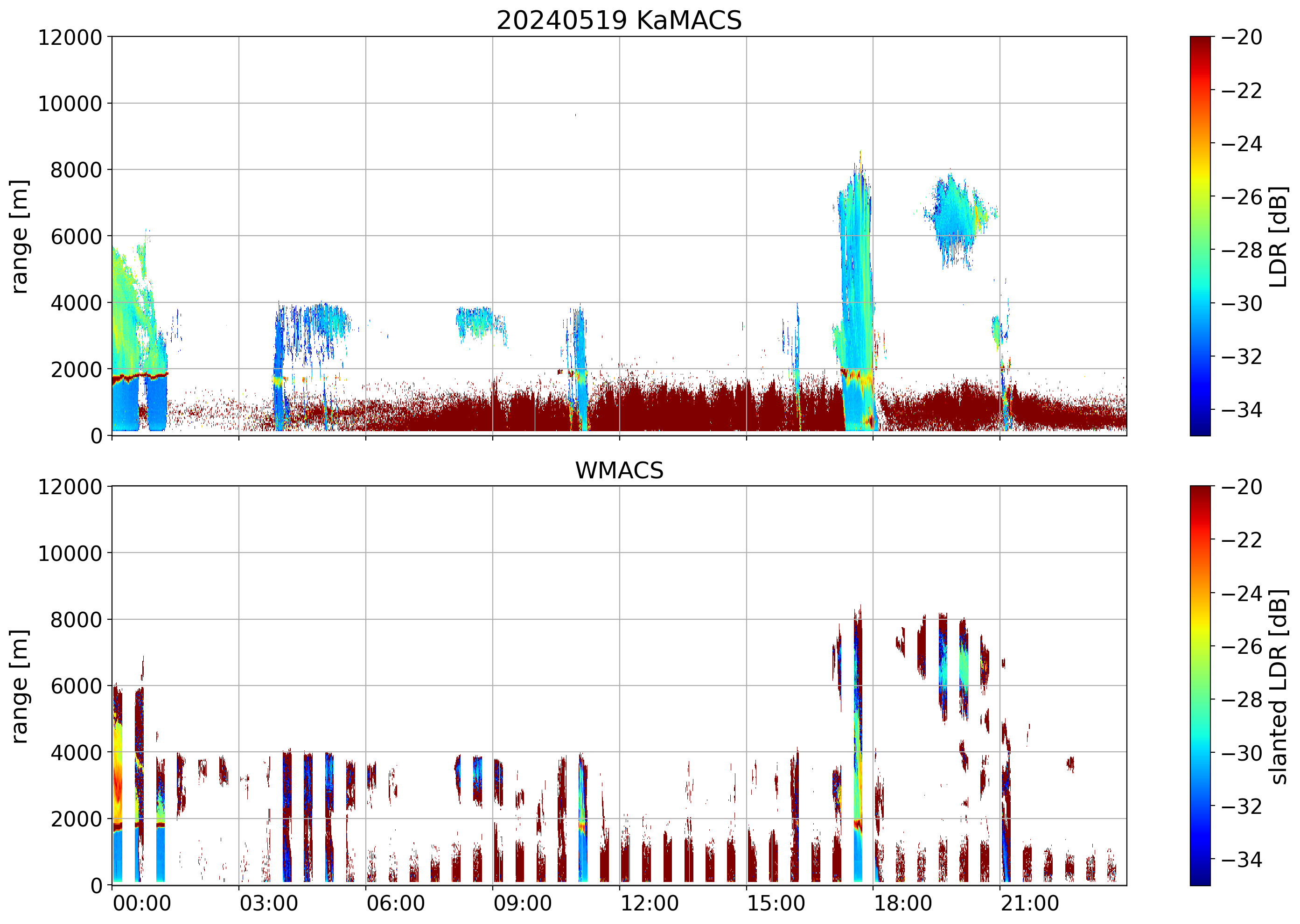Click the bottom slanted LDR colorbar
Image resolution: width=1300 pixels, height=924 pixels.
click(1200, 685)
